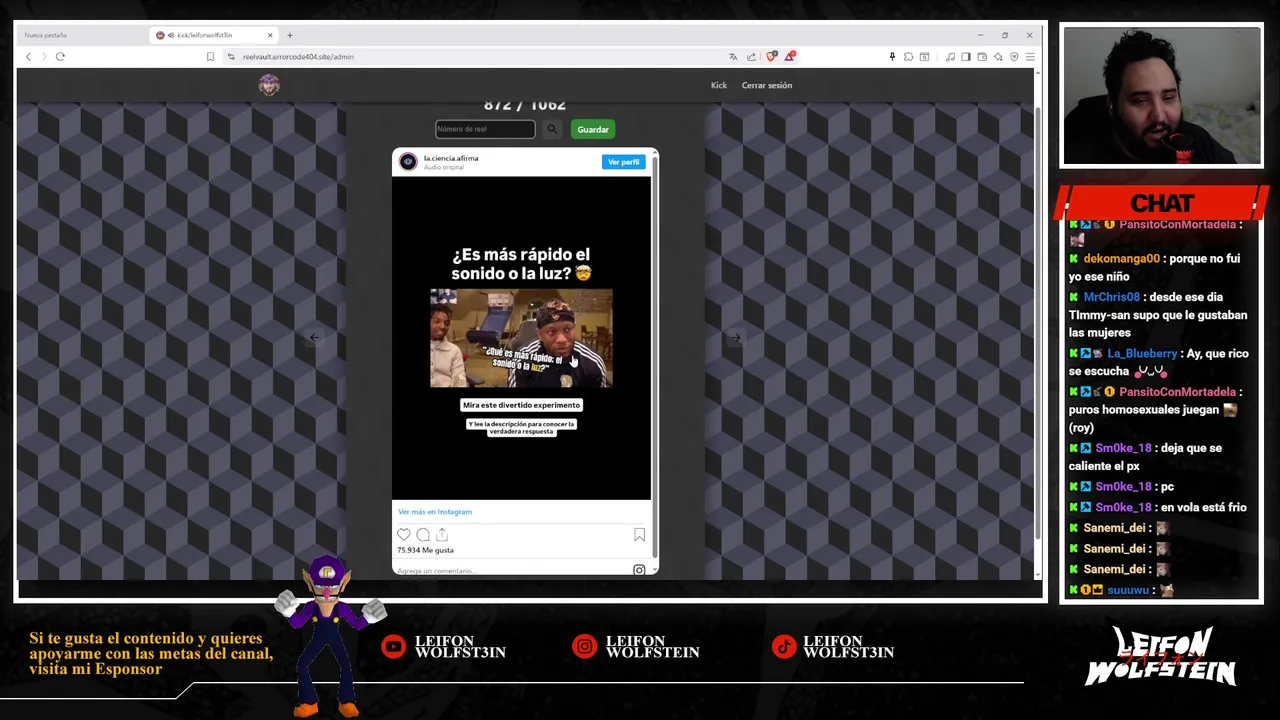Screen dimensions: 1280x720
Task: Open the Ver más en Instagram link
Action: 435,512
